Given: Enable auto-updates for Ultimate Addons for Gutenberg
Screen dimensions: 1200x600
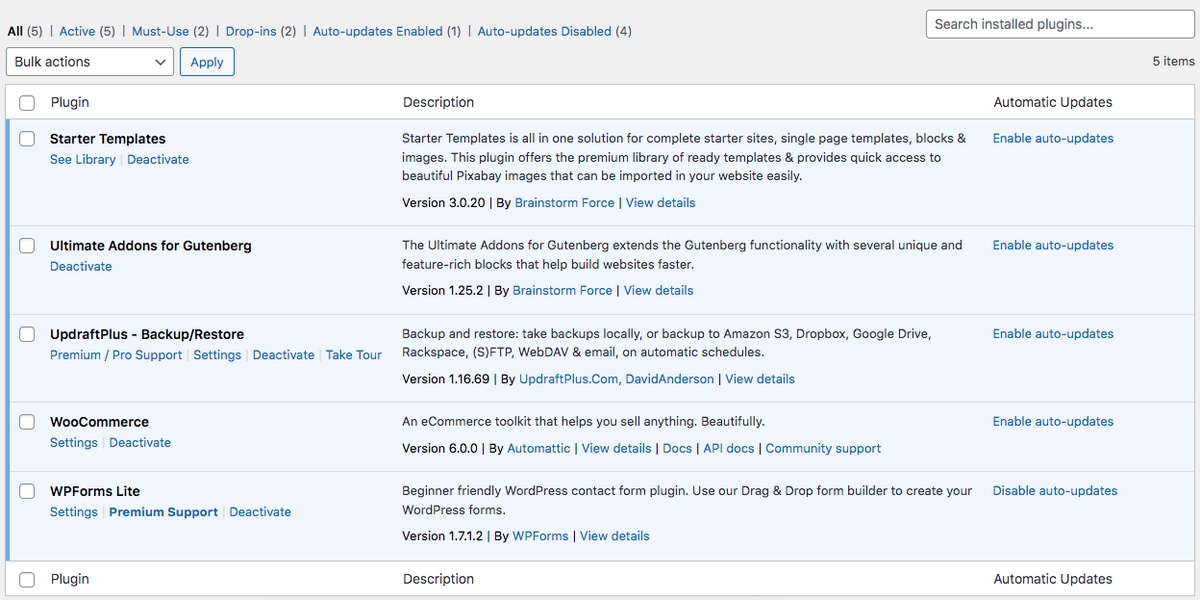Looking at the screenshot, I should click(x=1053, y=245).
